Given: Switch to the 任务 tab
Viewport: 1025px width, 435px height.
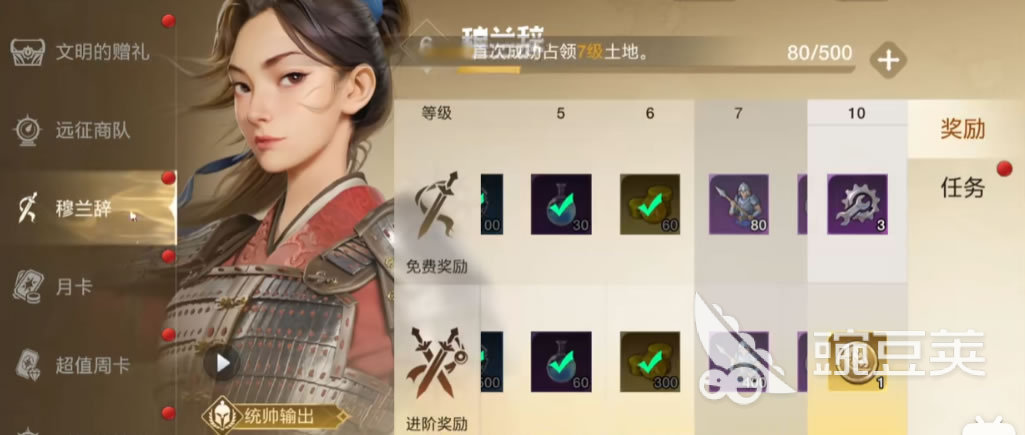Looking at the screenshot, I should (962, 188).
